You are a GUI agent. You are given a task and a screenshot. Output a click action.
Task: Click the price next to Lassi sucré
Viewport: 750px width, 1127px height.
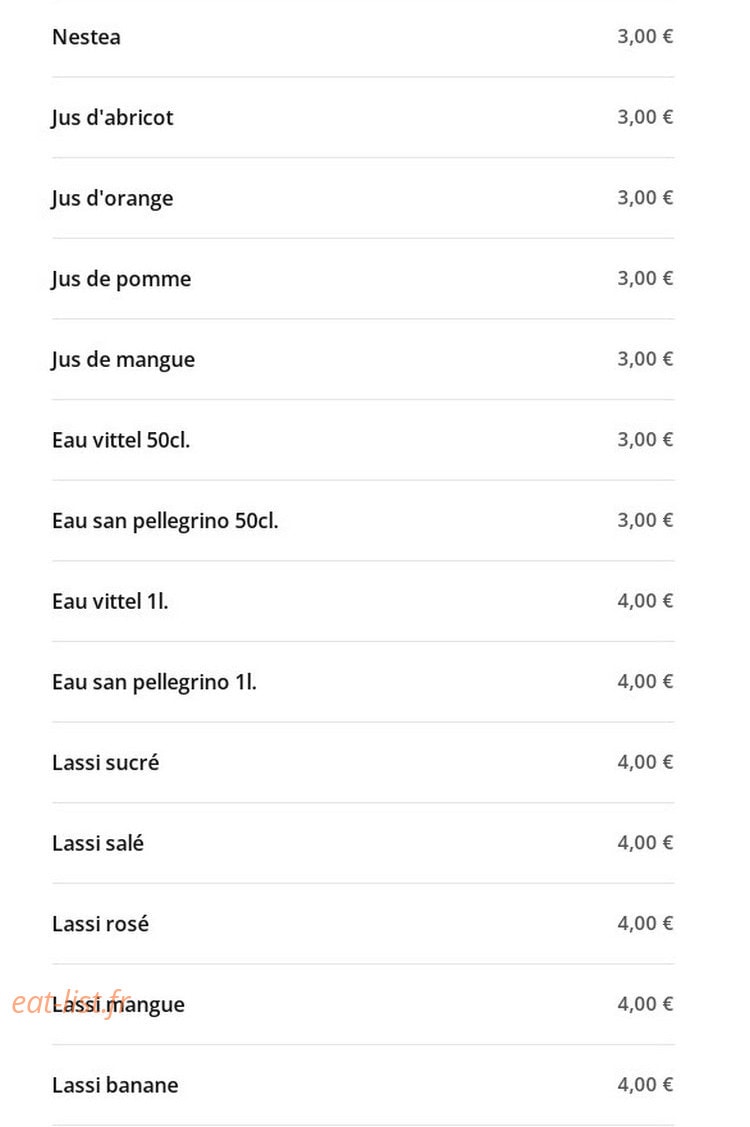(x=645, y=762)
